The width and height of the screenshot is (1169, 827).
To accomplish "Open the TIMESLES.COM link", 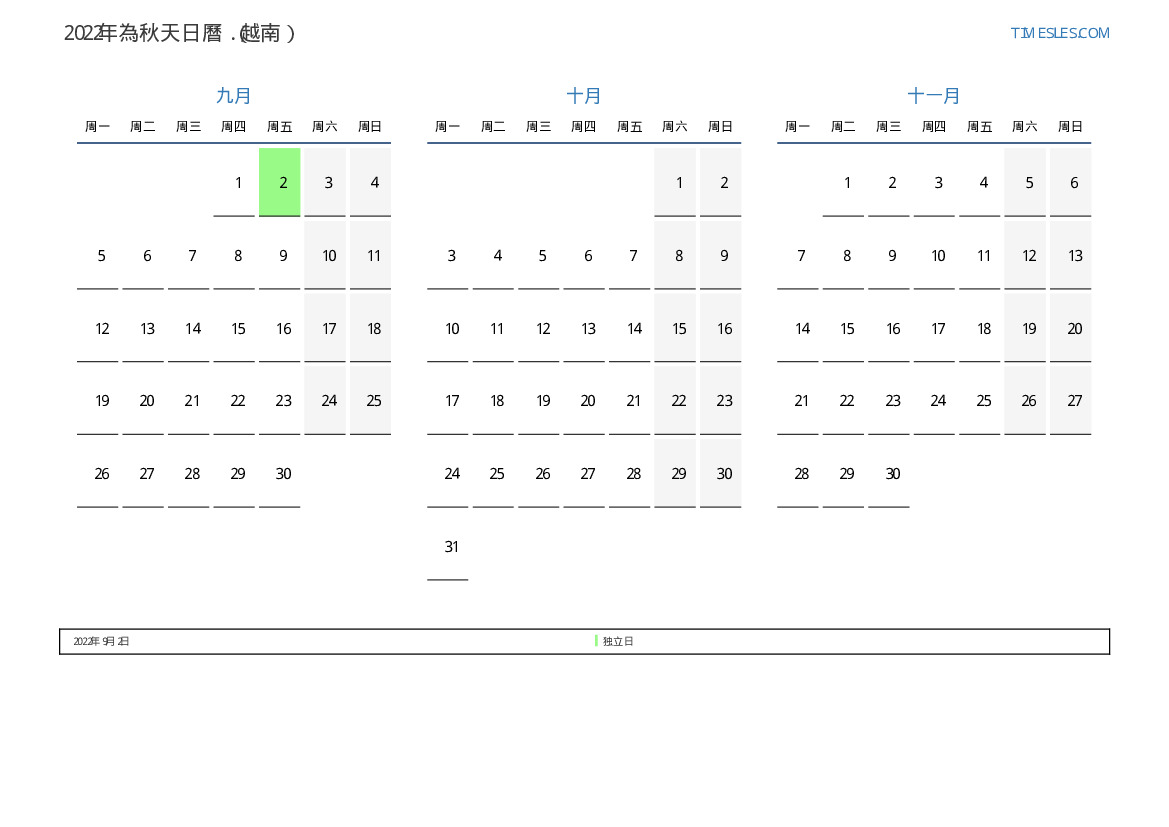I will click(1059, 33).
